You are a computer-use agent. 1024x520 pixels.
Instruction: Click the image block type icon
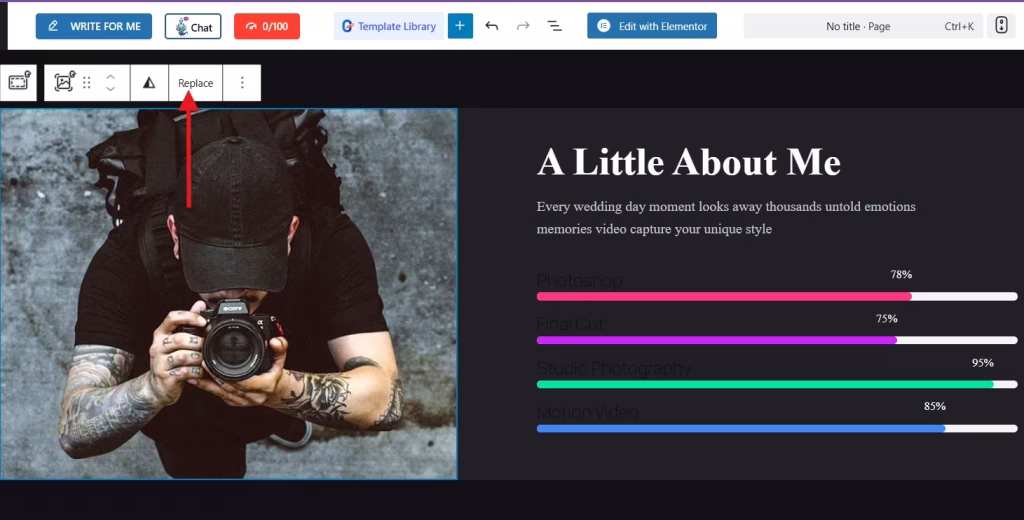tap(64, 82)
